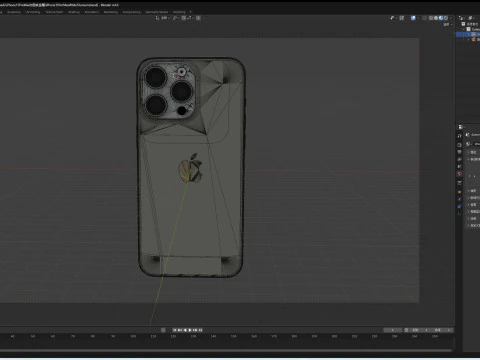This screenshot has height=360, width=480.
Task: Add a new workspace with plus button
Action: point(190,12)
